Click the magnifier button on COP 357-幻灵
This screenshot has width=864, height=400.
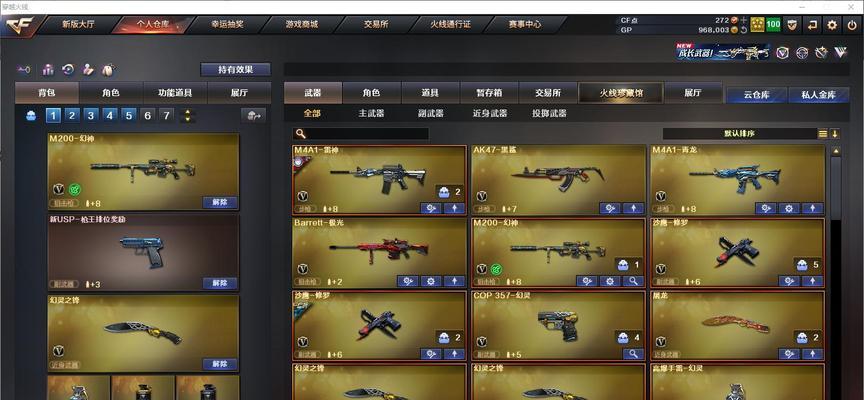[x=633, y=354]
